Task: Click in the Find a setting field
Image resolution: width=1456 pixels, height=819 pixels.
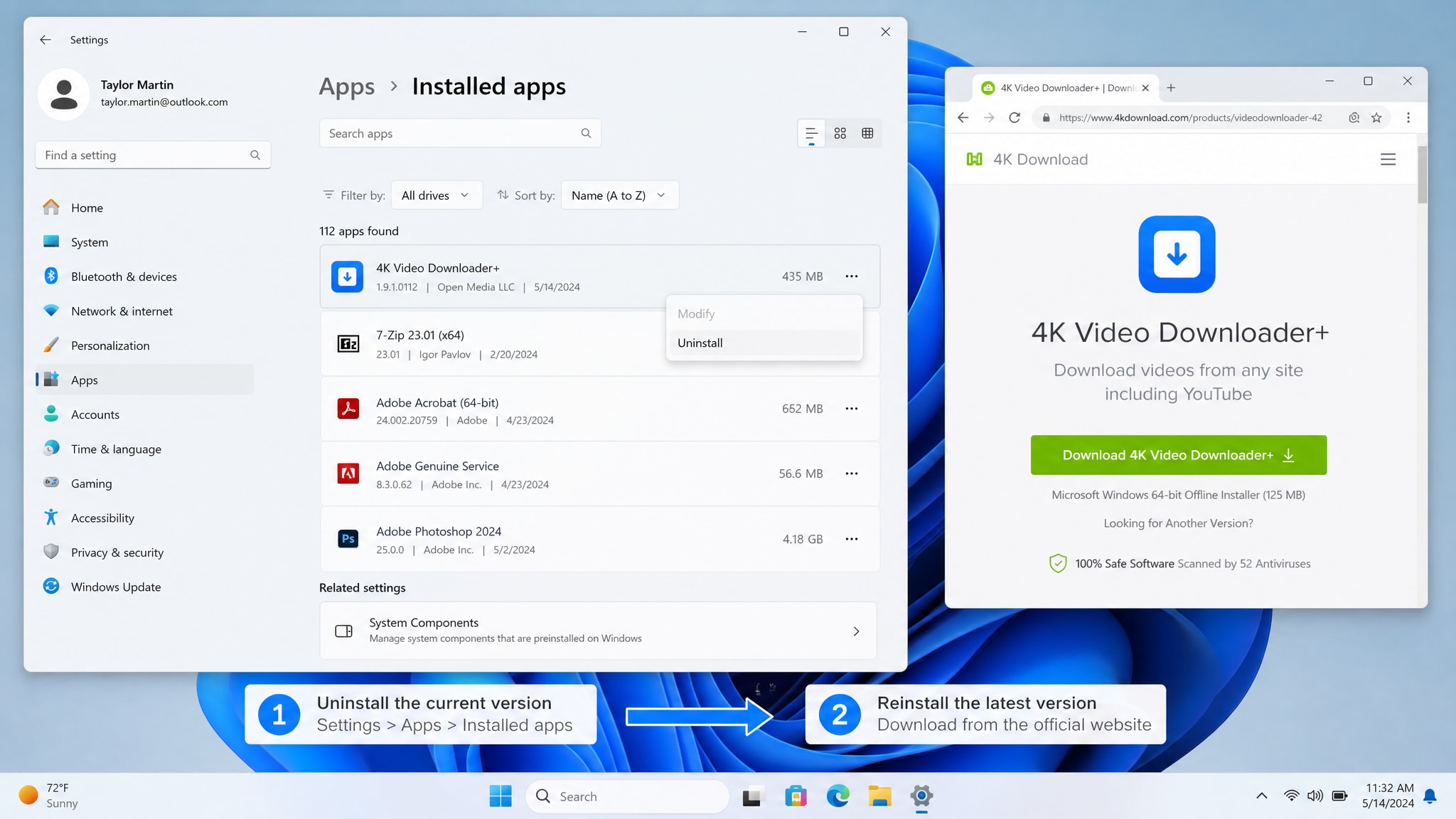Action: click(x=153, y=155)
